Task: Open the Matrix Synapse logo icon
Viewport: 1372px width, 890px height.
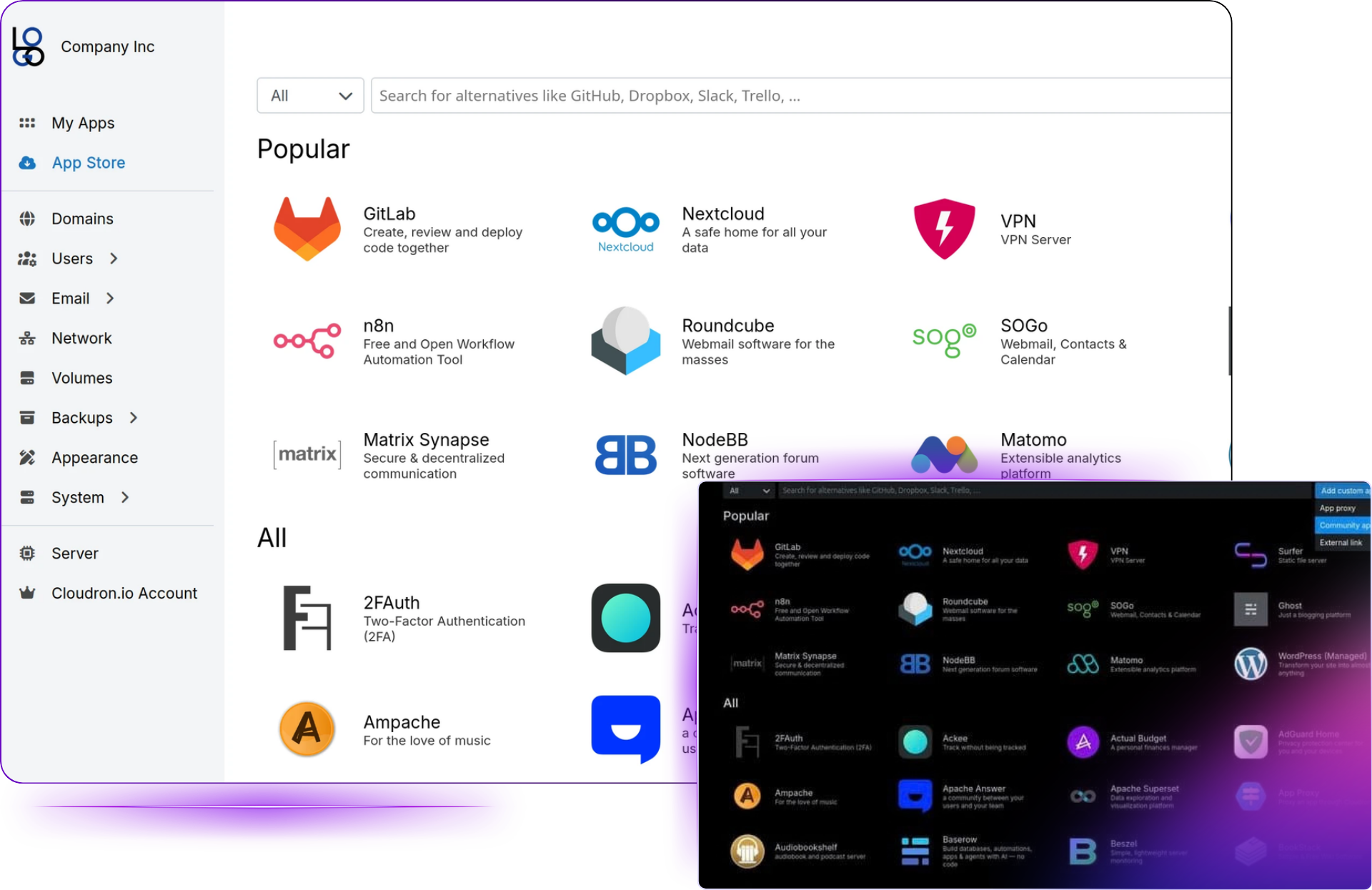Action: click(307, 454)
